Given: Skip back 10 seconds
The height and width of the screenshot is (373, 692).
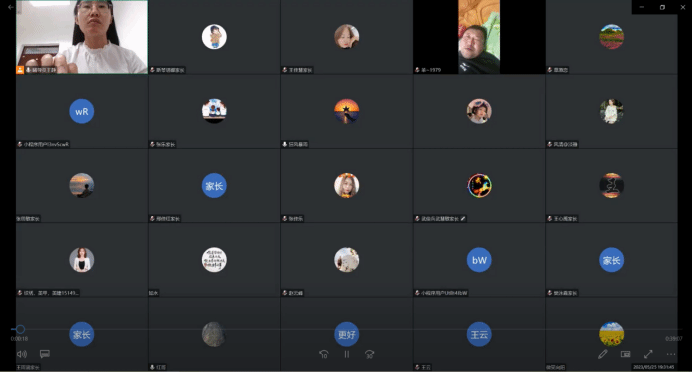Looking at the screenshot, I should tap(323, 354).
